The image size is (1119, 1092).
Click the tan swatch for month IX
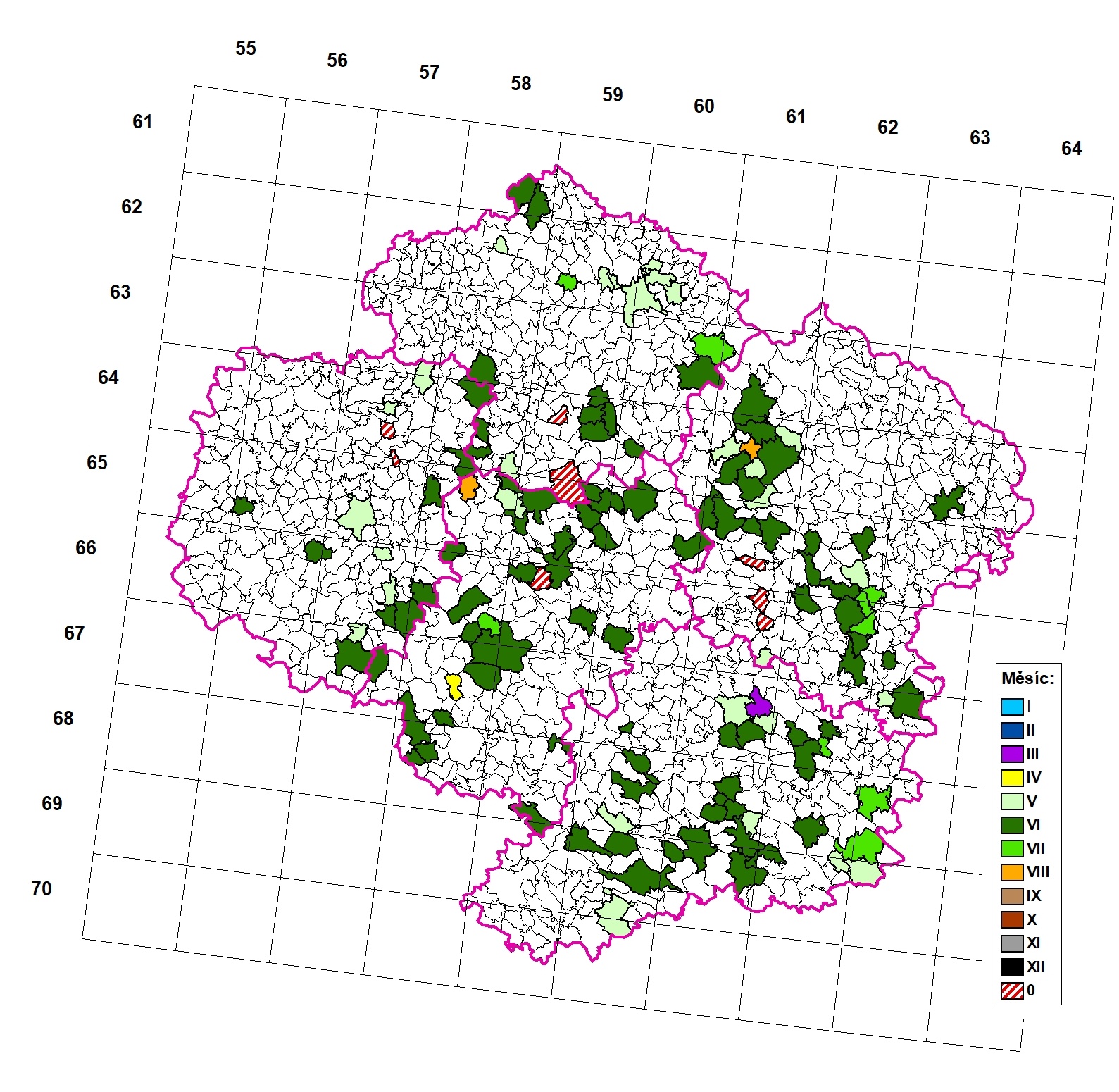pyautogui.click(x=1012, y=896)
